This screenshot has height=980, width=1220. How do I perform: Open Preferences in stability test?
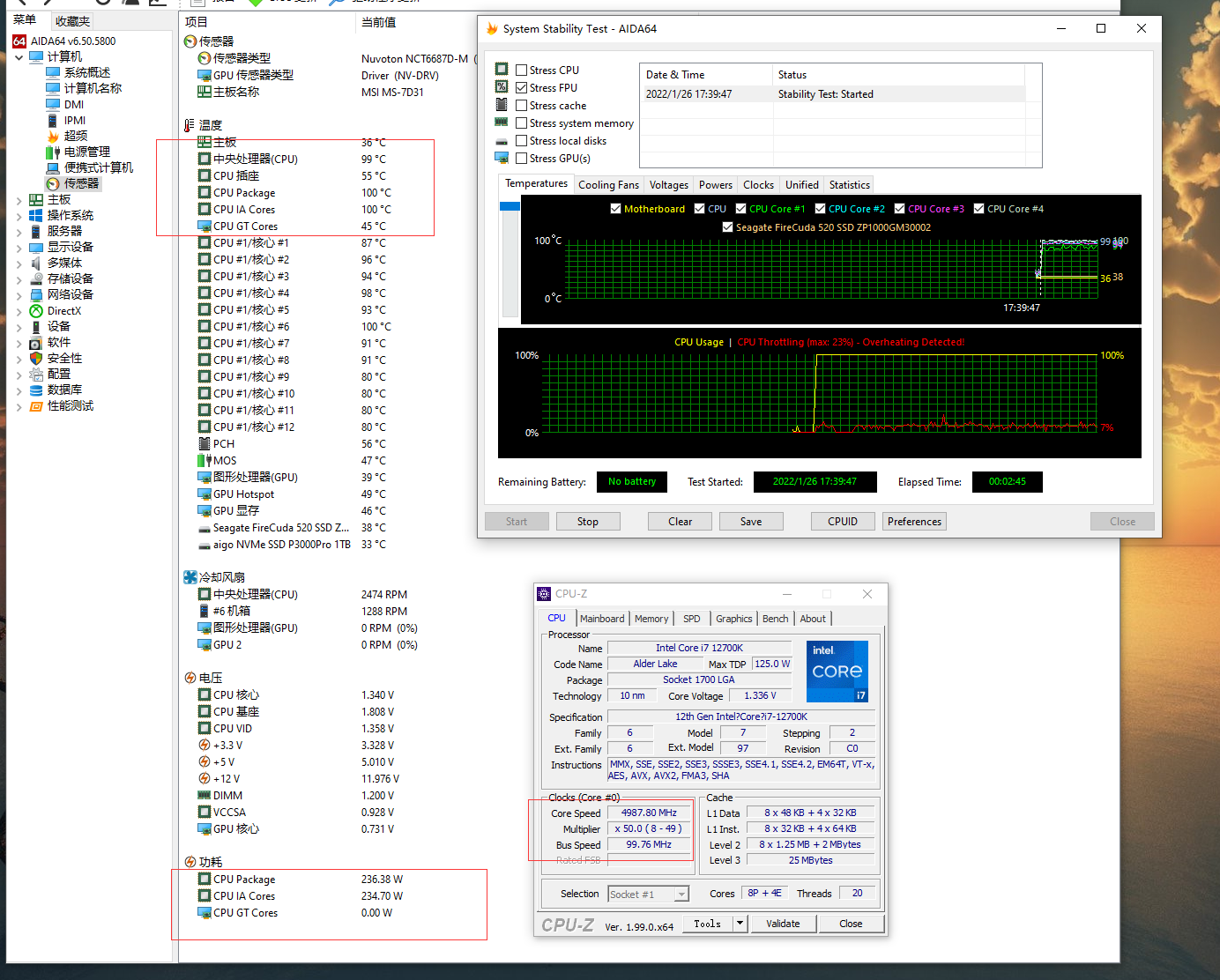pyautogui.click(x=915, y=522)
